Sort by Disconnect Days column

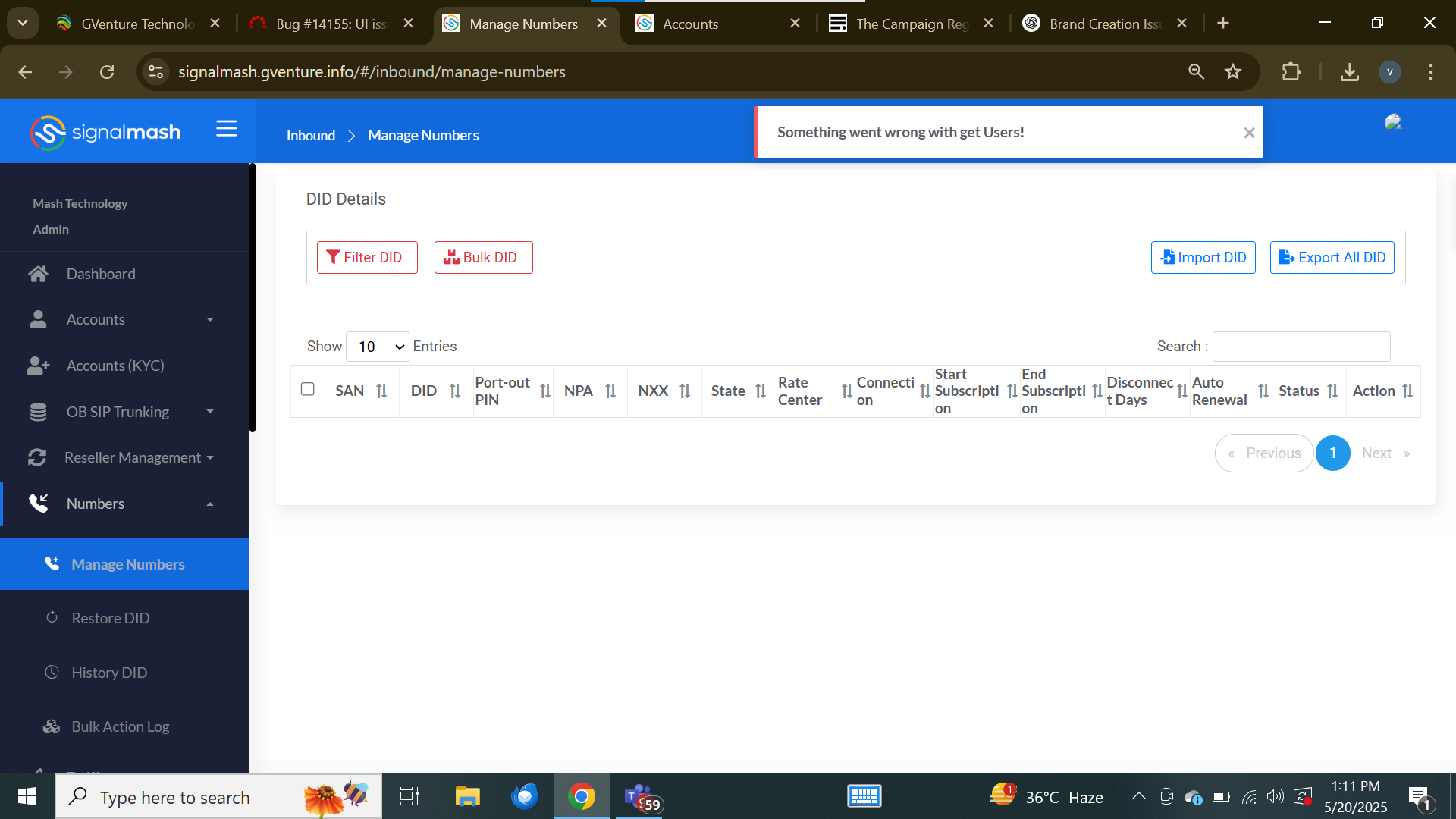[1181, 391]
